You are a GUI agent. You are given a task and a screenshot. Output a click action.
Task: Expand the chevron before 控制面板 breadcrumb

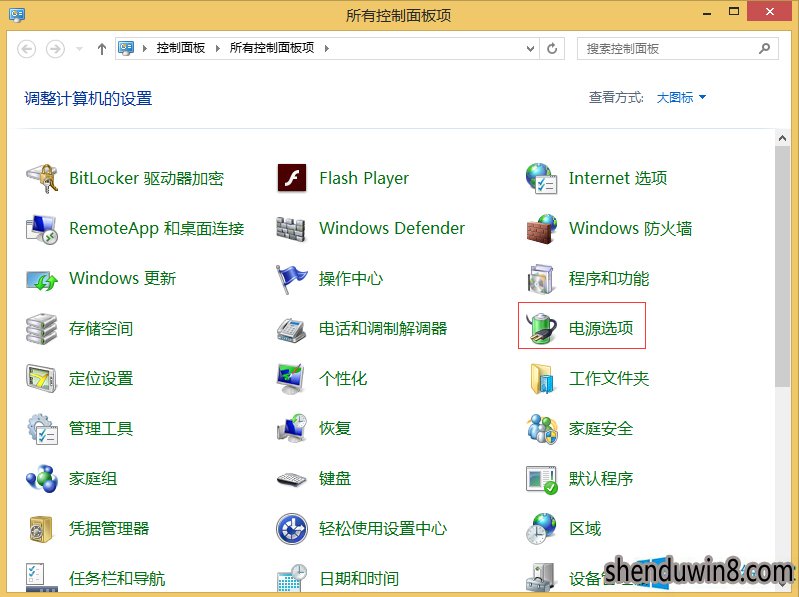145,49
